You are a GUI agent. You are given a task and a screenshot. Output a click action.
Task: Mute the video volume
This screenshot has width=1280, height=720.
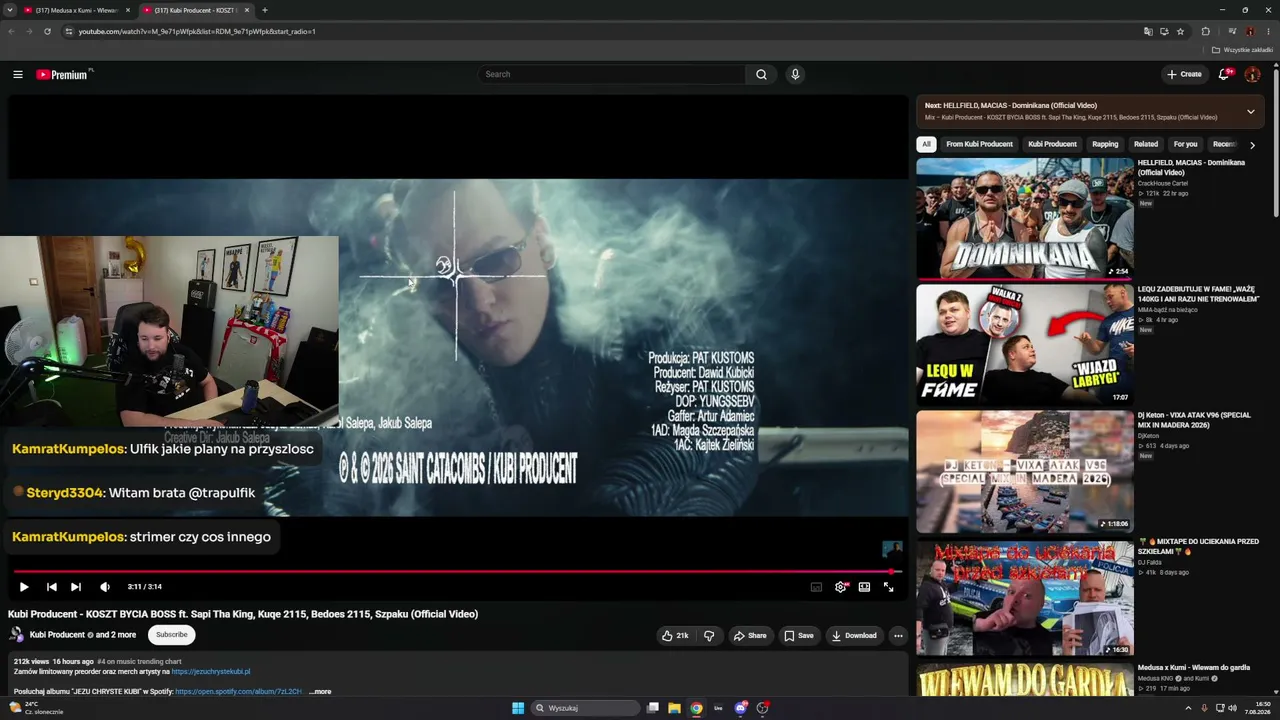(105, 587)
